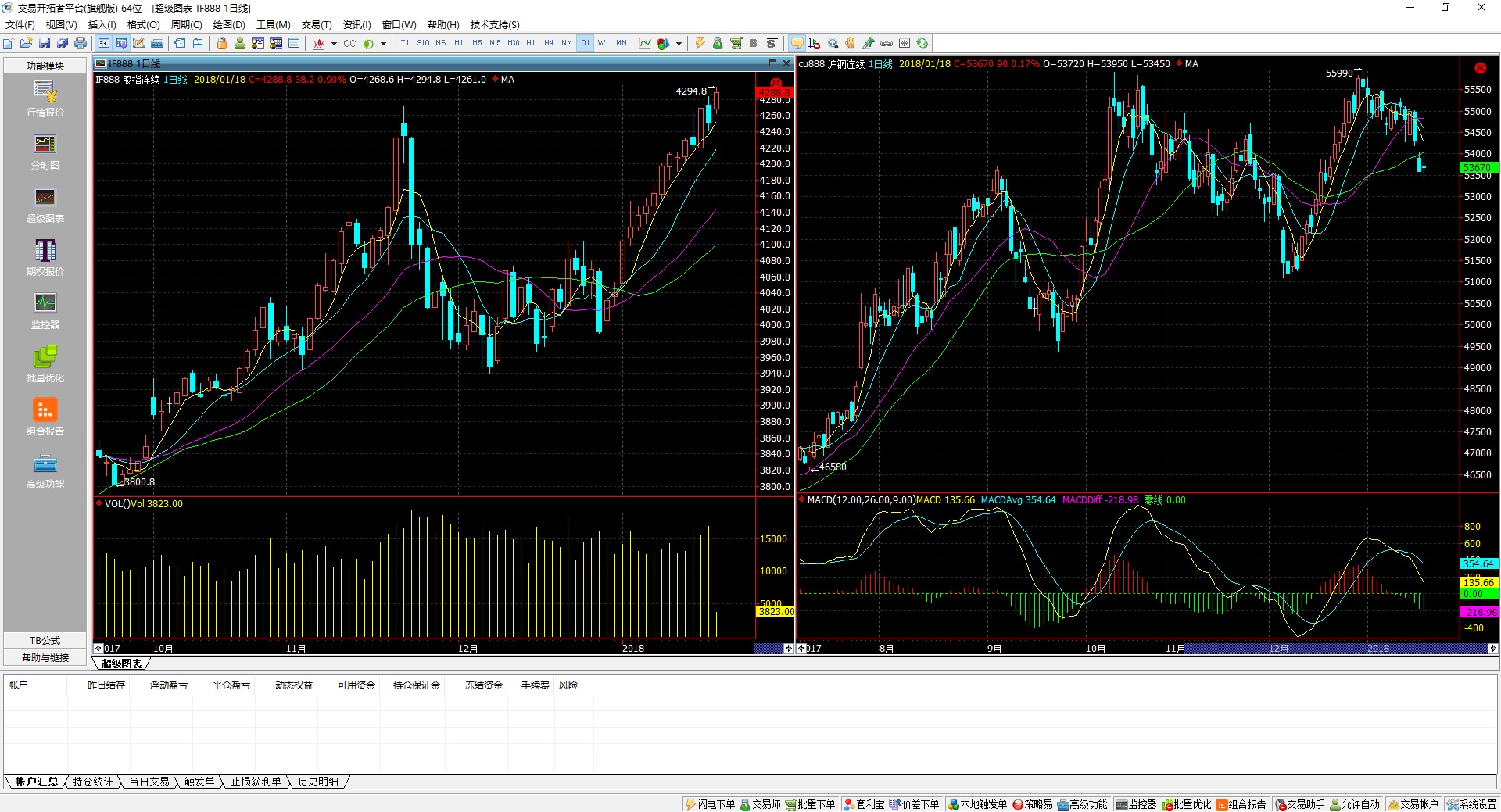Switch to 历史明细 tab
The height and width of the screenshot is (812, 1501).
318,782
